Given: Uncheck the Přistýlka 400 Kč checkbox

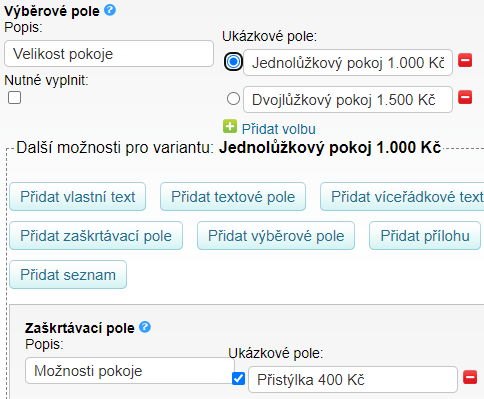Looking at the screenshot, I should click(238, 379).
